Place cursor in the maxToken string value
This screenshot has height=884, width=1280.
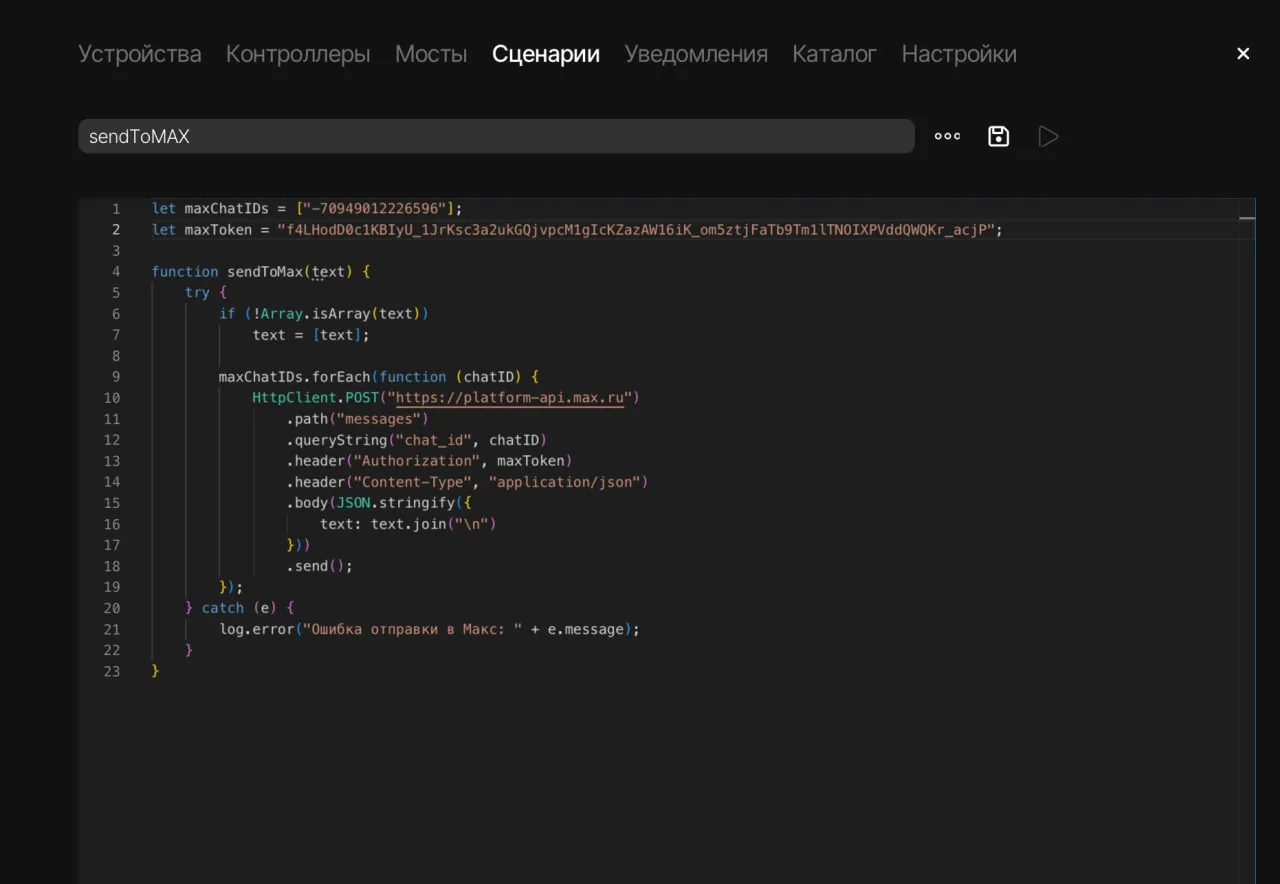[636, 230]
